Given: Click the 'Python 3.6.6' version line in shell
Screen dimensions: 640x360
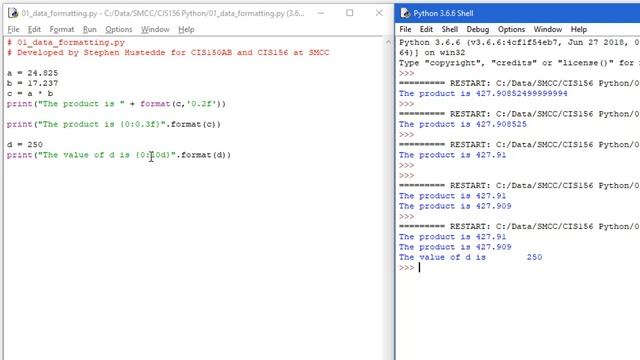Looking at the screenshot, I should click(x=519, y=42).
